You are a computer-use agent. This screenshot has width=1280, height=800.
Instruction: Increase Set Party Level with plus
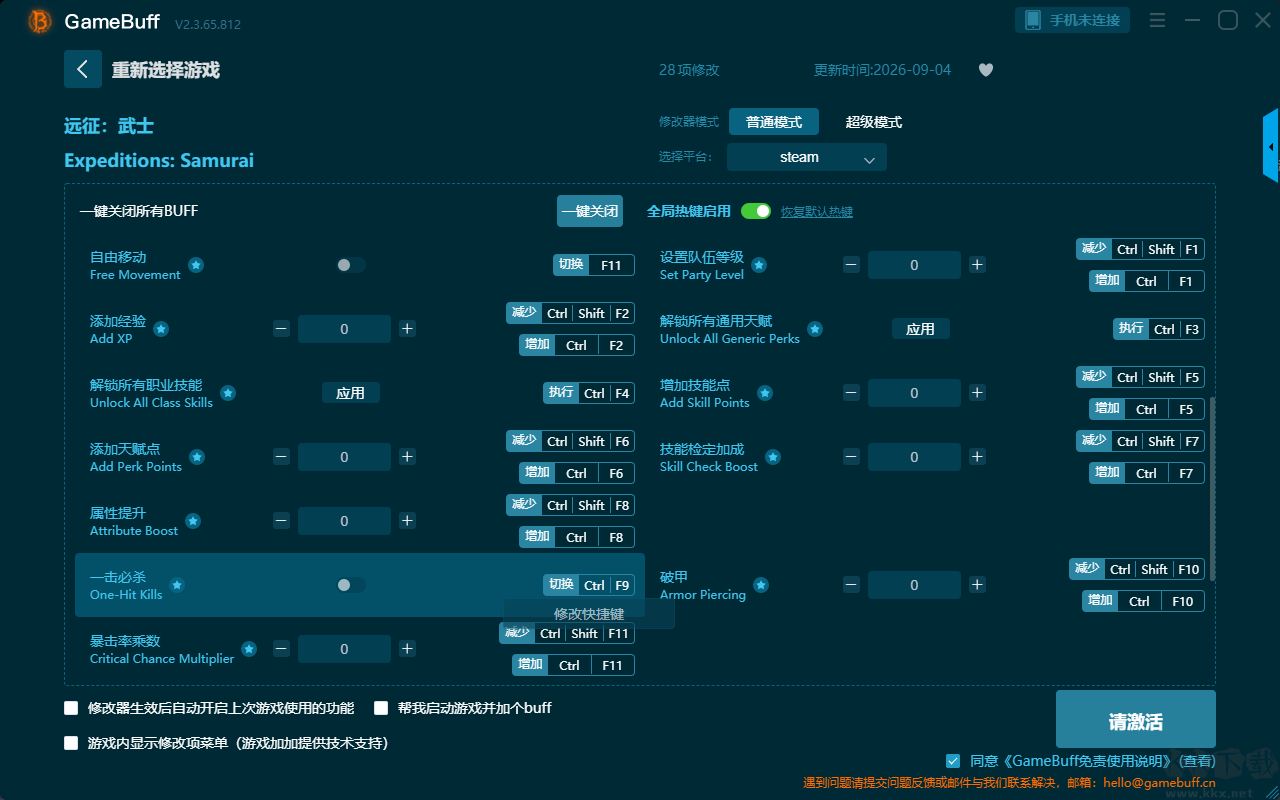(x=977, y=265)
